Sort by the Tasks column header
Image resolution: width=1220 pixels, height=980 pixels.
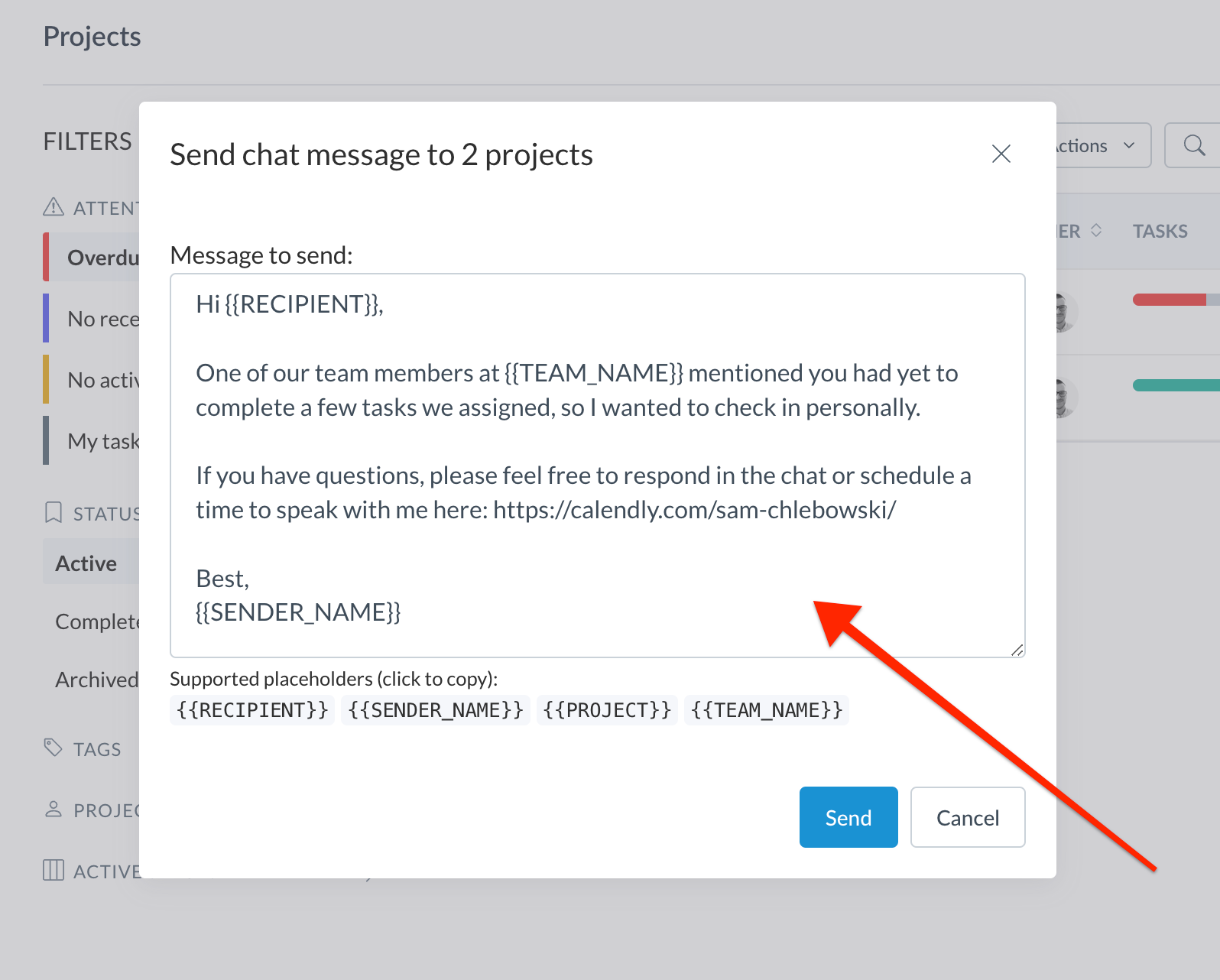1160,231
